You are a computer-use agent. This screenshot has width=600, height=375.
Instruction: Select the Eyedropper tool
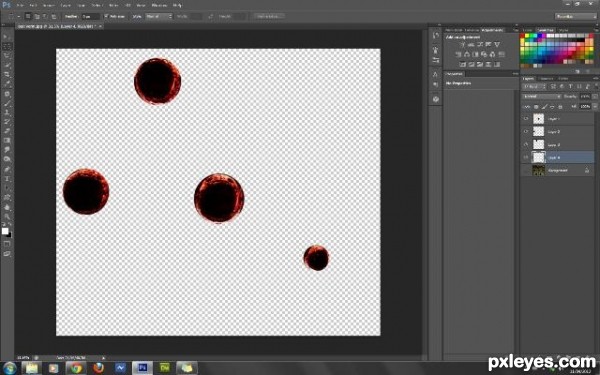tap(7, 84)
